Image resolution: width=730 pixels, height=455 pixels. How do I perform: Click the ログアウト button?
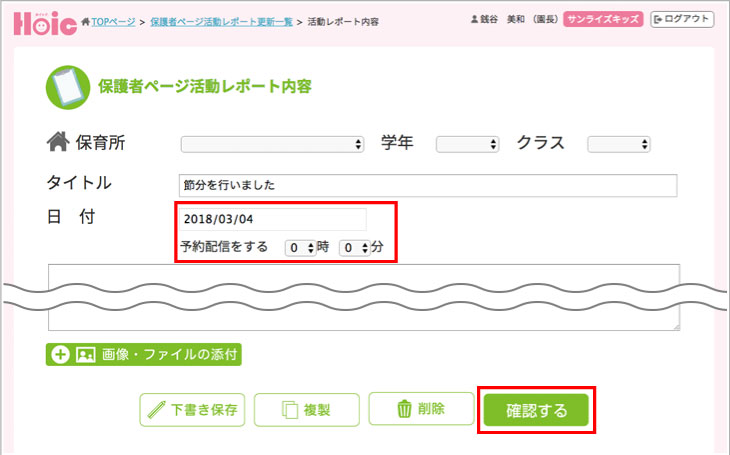coord(682,19)
